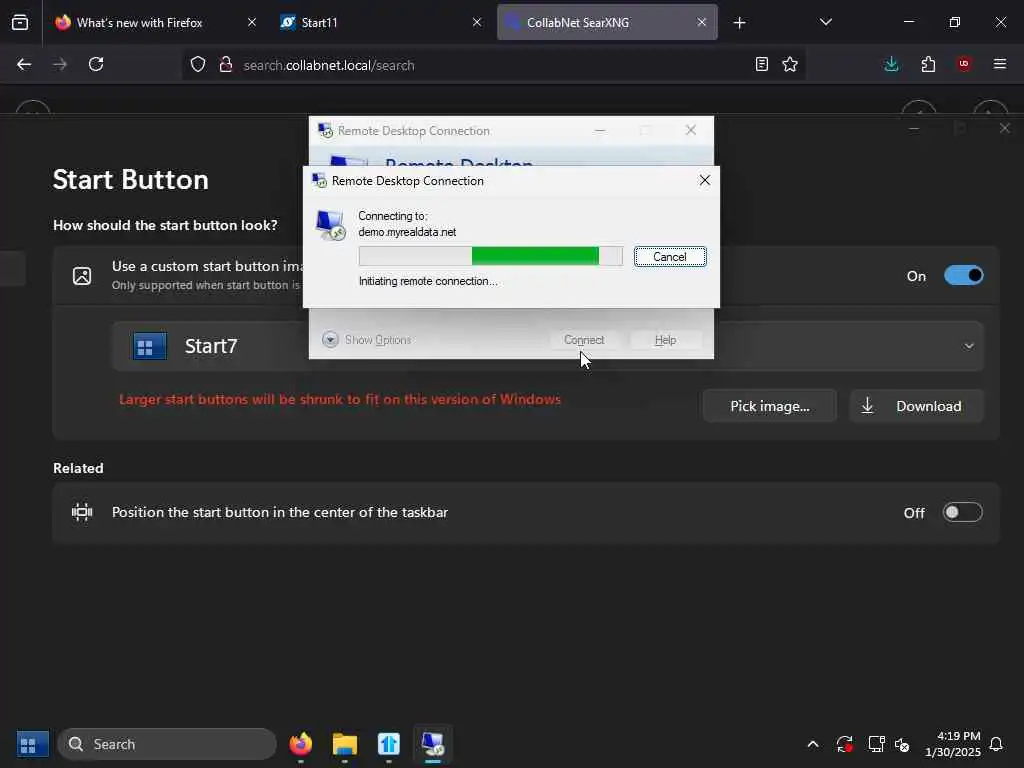Image resolution: width=1024 pixels, height=768 pixels.
Task: Click Connect in Remote Desktop window
Action: point(584,340)
